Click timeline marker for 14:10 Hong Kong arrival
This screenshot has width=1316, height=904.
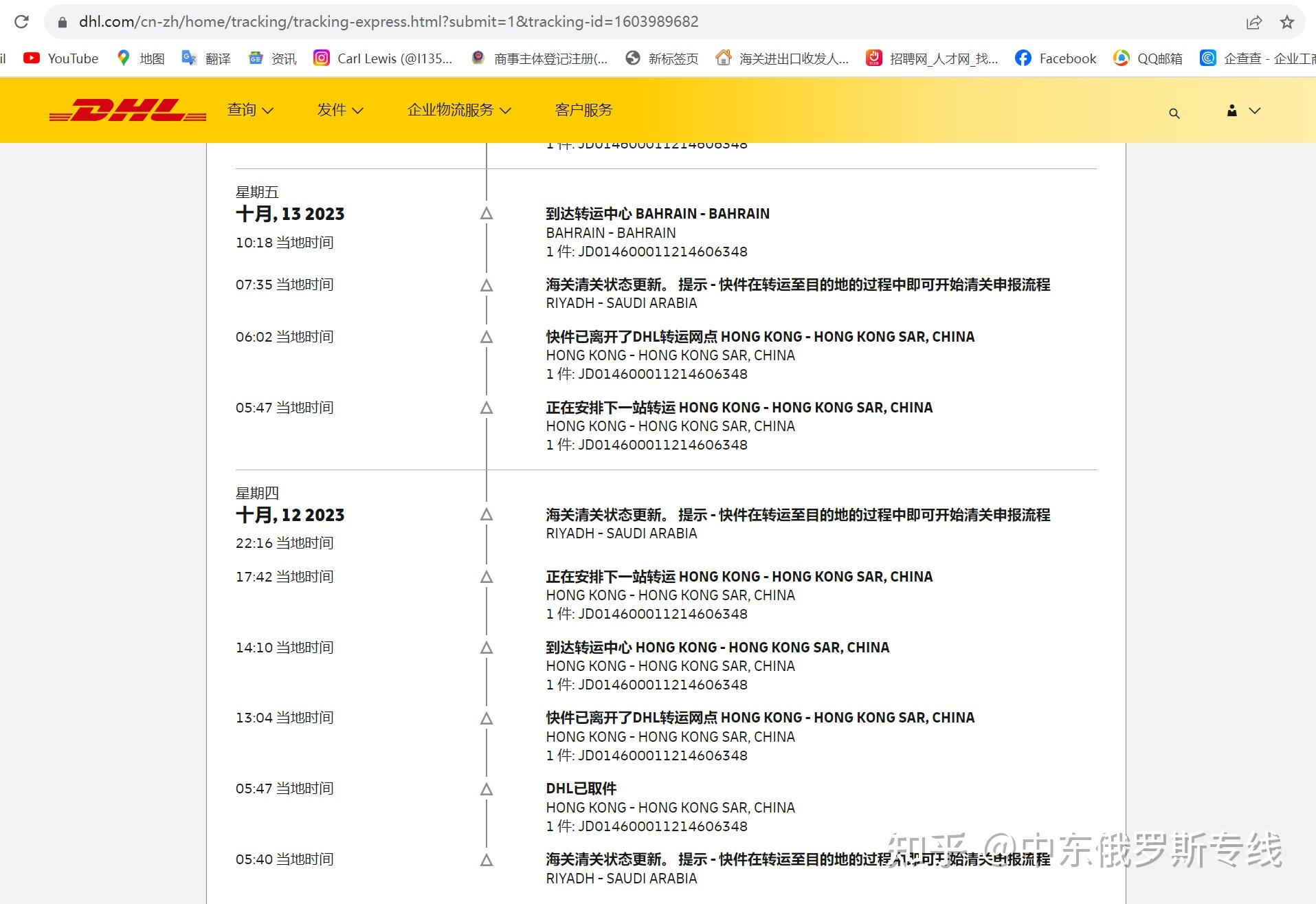tap(487, 648)
